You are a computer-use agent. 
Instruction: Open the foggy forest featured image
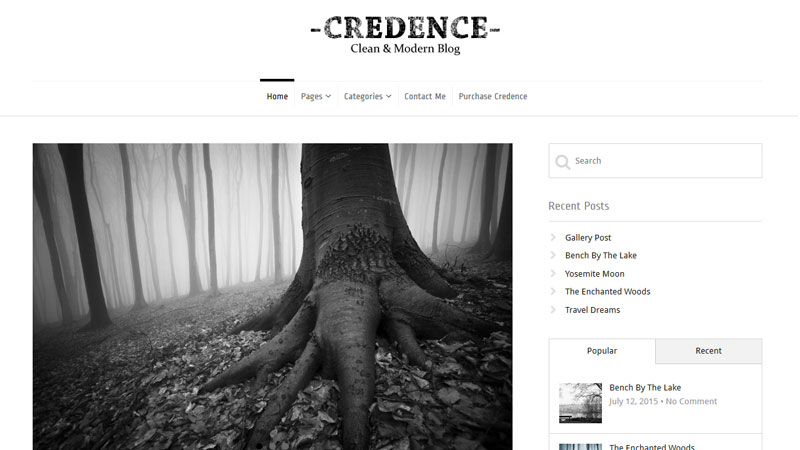(x=272, y=296)
